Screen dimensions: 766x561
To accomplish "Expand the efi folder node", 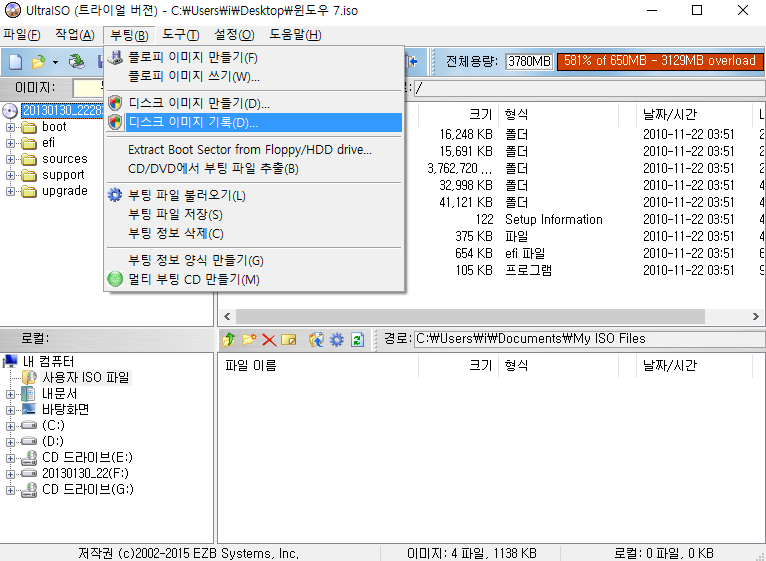I will 10,144.
